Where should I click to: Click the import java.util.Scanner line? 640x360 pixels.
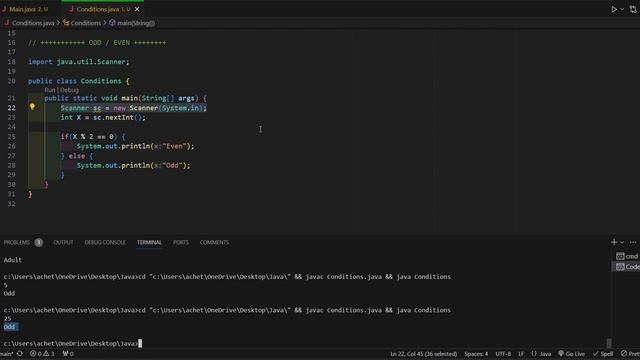click(x=79, y=62)
